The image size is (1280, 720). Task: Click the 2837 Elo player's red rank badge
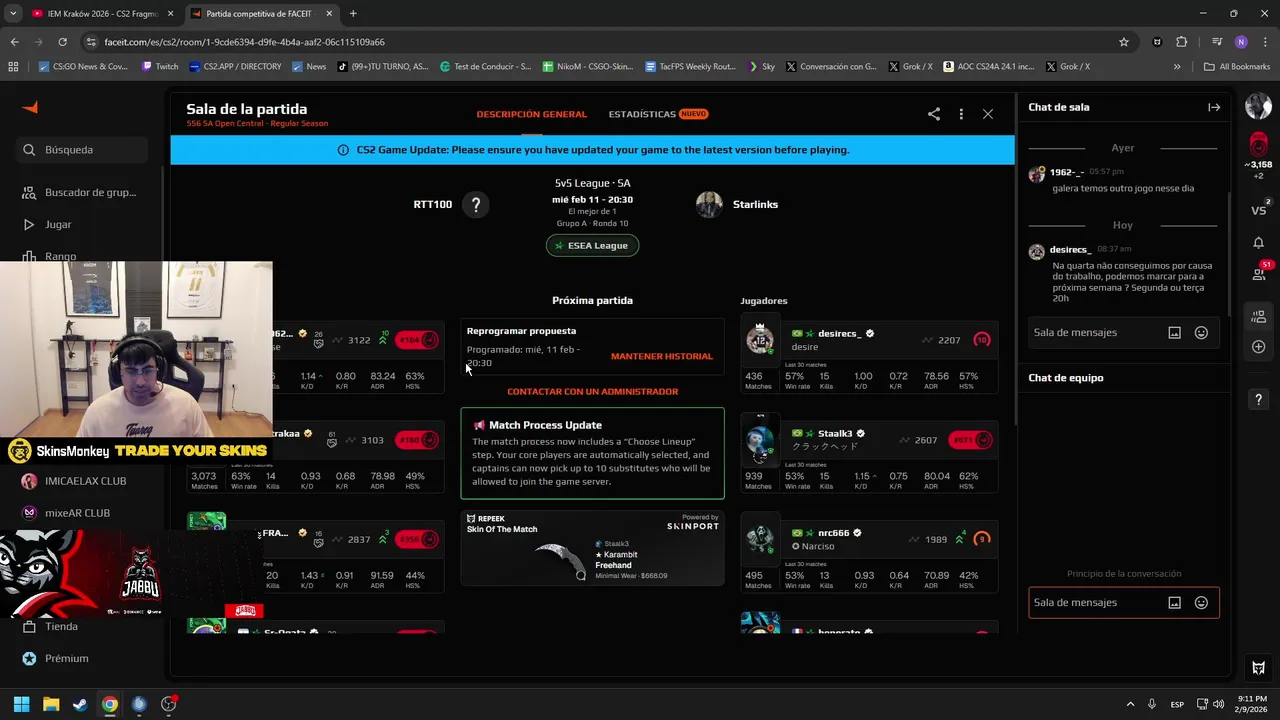tap(418, 539)
